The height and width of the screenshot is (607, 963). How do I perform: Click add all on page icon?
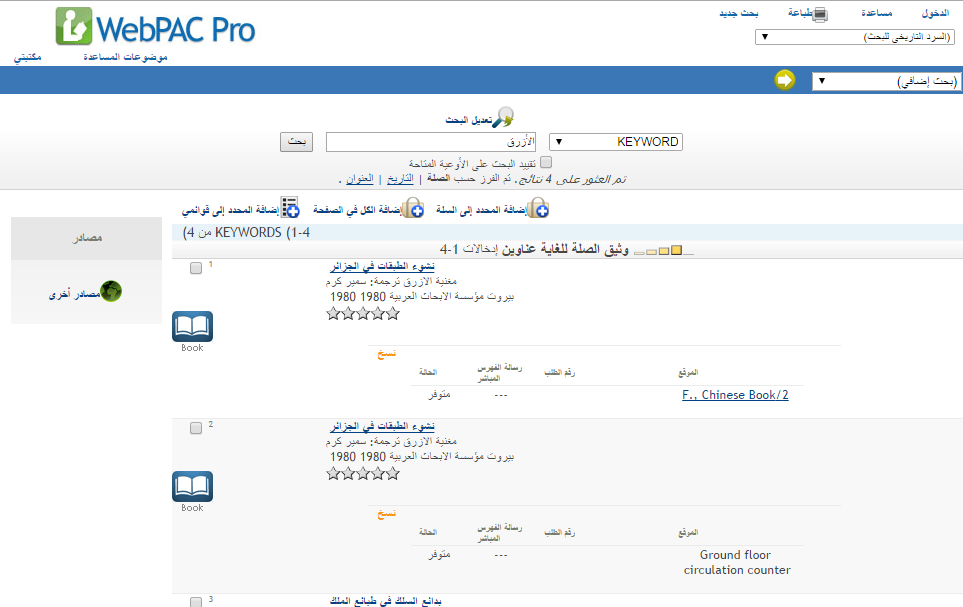point(412,208)
